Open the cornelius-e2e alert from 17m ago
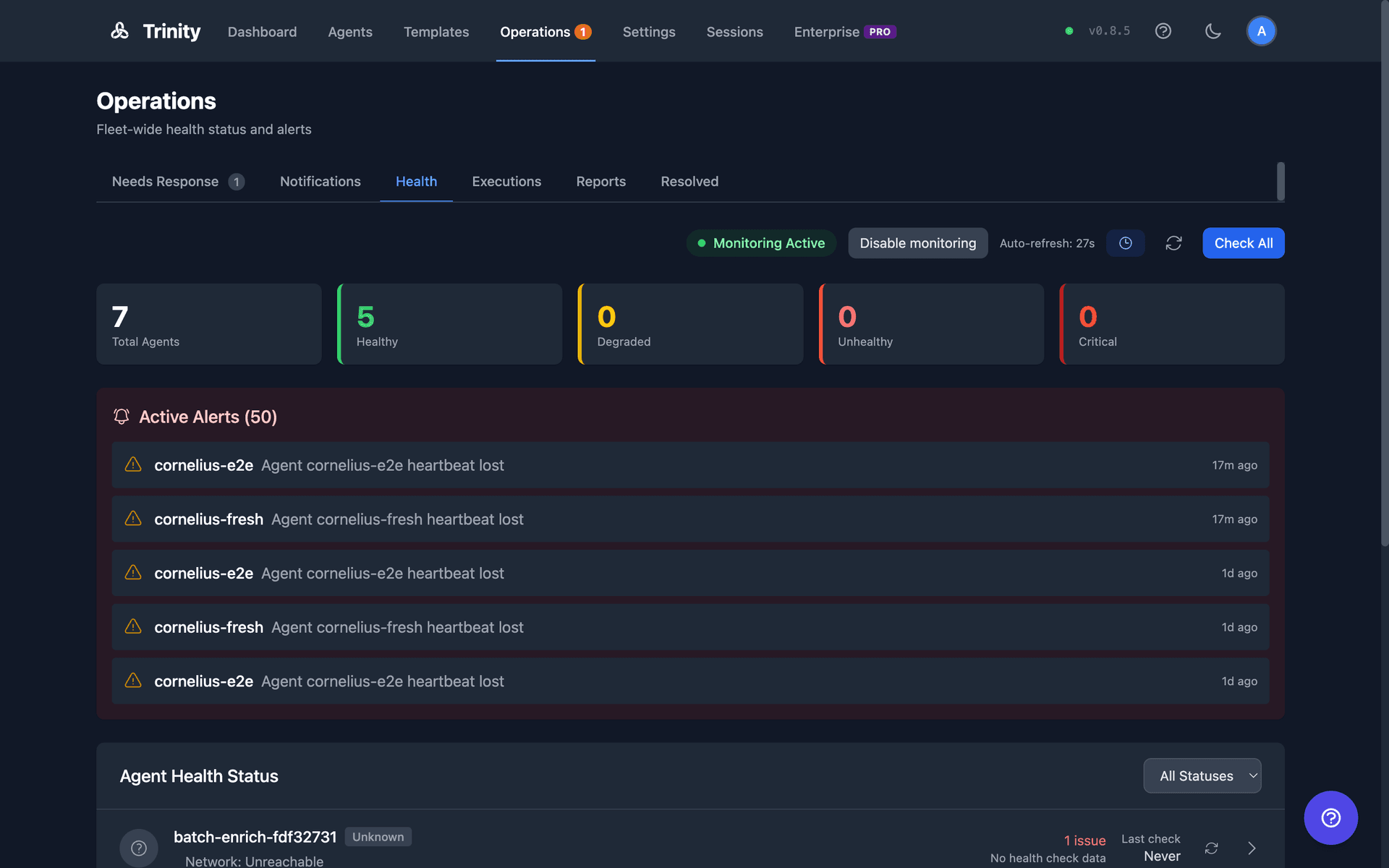 coord(690,465)
